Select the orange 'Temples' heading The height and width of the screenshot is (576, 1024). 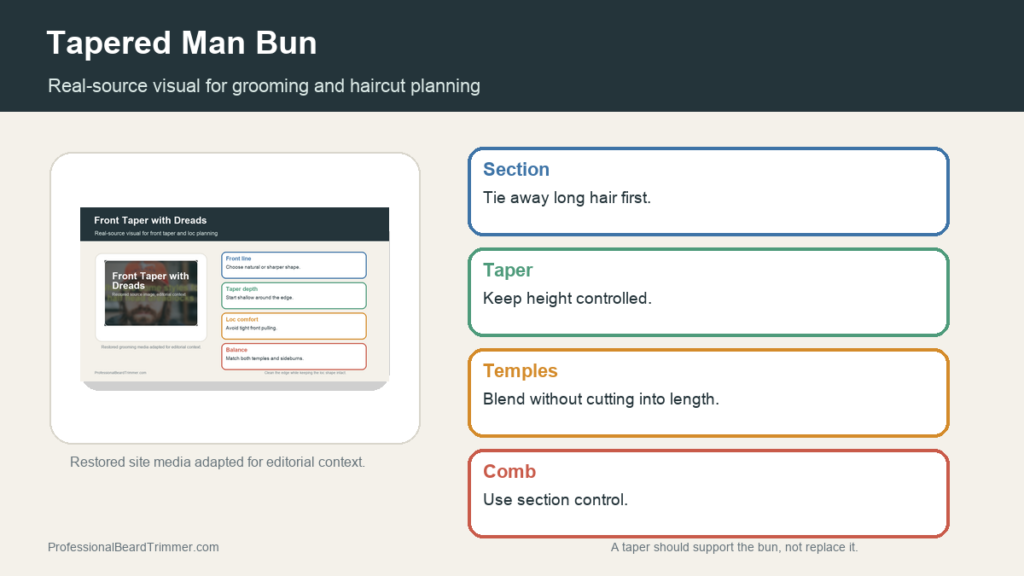point(520,370)
